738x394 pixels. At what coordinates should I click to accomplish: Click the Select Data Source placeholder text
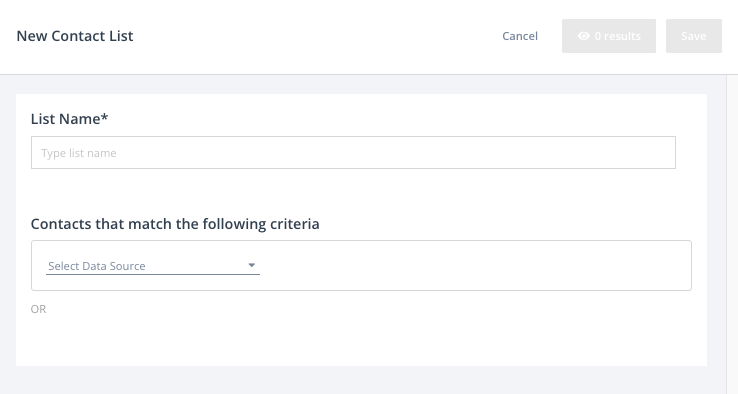click(96, 266)
